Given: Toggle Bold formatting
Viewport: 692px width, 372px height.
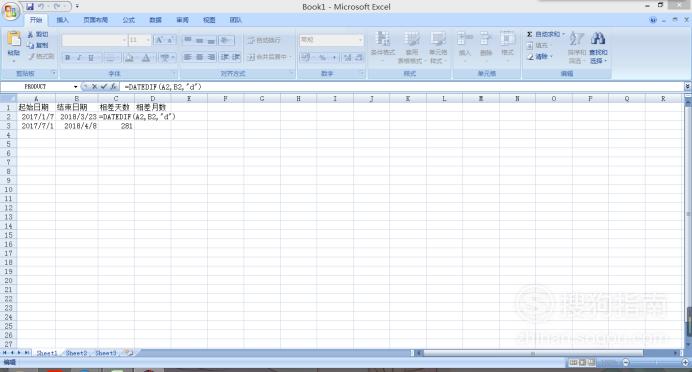Looking at the screenshot, I should click(x=68, y=57).
